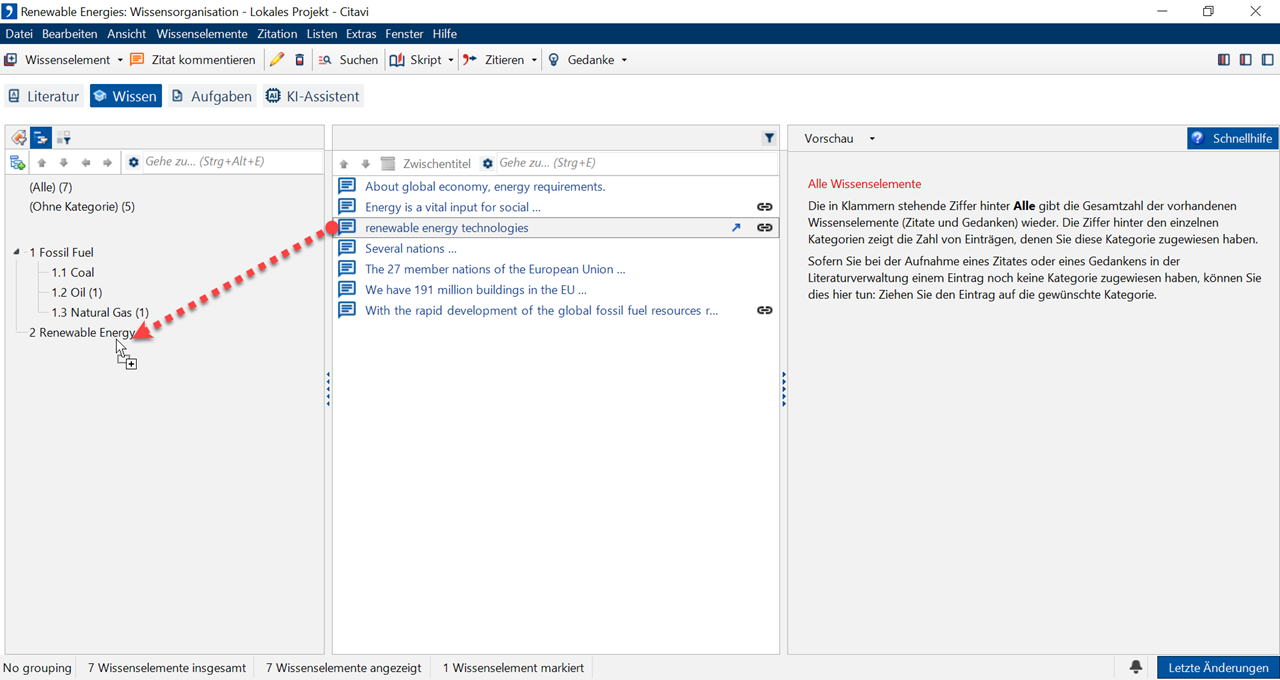
Task: Click link icon on 'Energy is a vital input' row
Action: (764, 207)
